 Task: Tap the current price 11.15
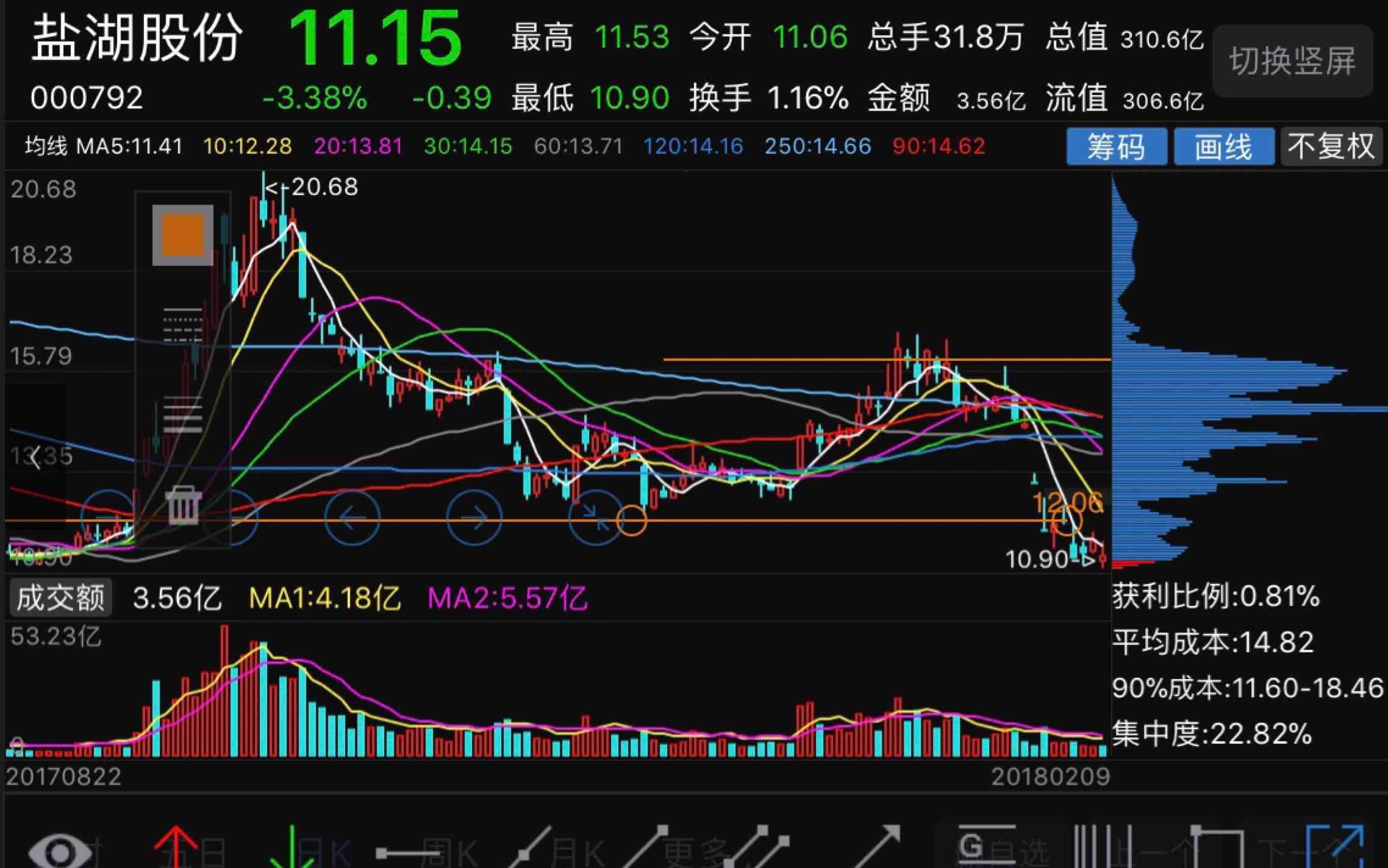pyautogui.click(x=374, y=38)
